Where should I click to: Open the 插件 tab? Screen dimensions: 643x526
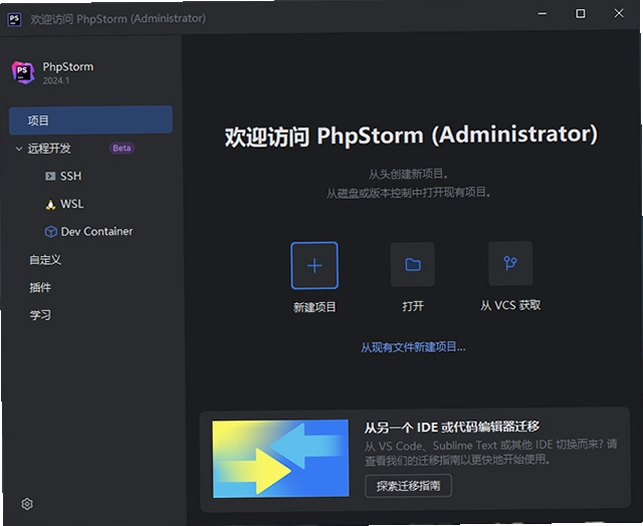point(40,287)
